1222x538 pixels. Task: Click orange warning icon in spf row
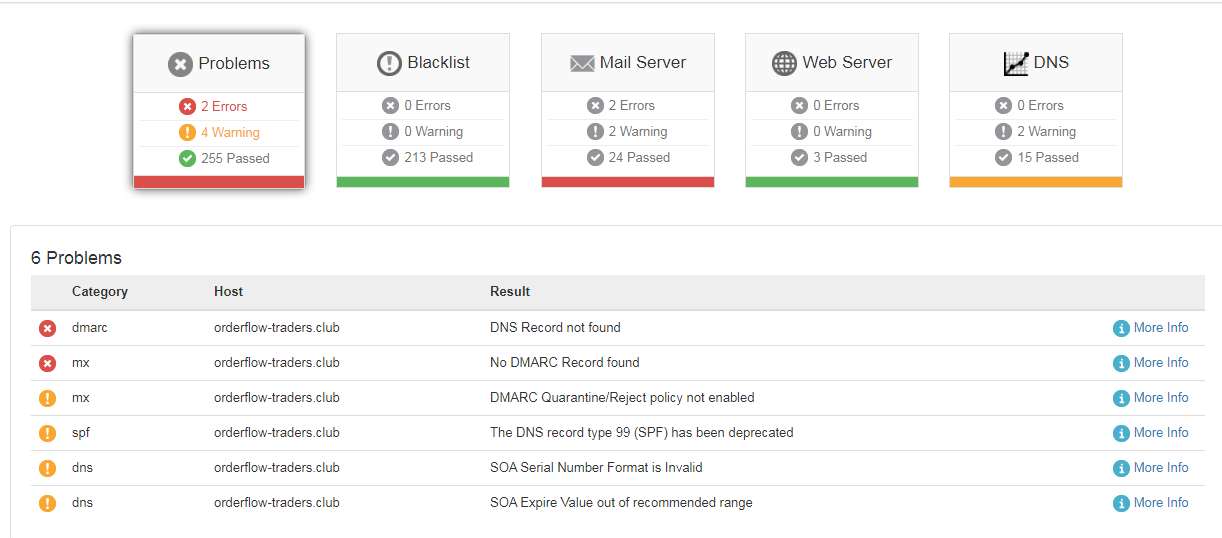(x=47, y=433)
